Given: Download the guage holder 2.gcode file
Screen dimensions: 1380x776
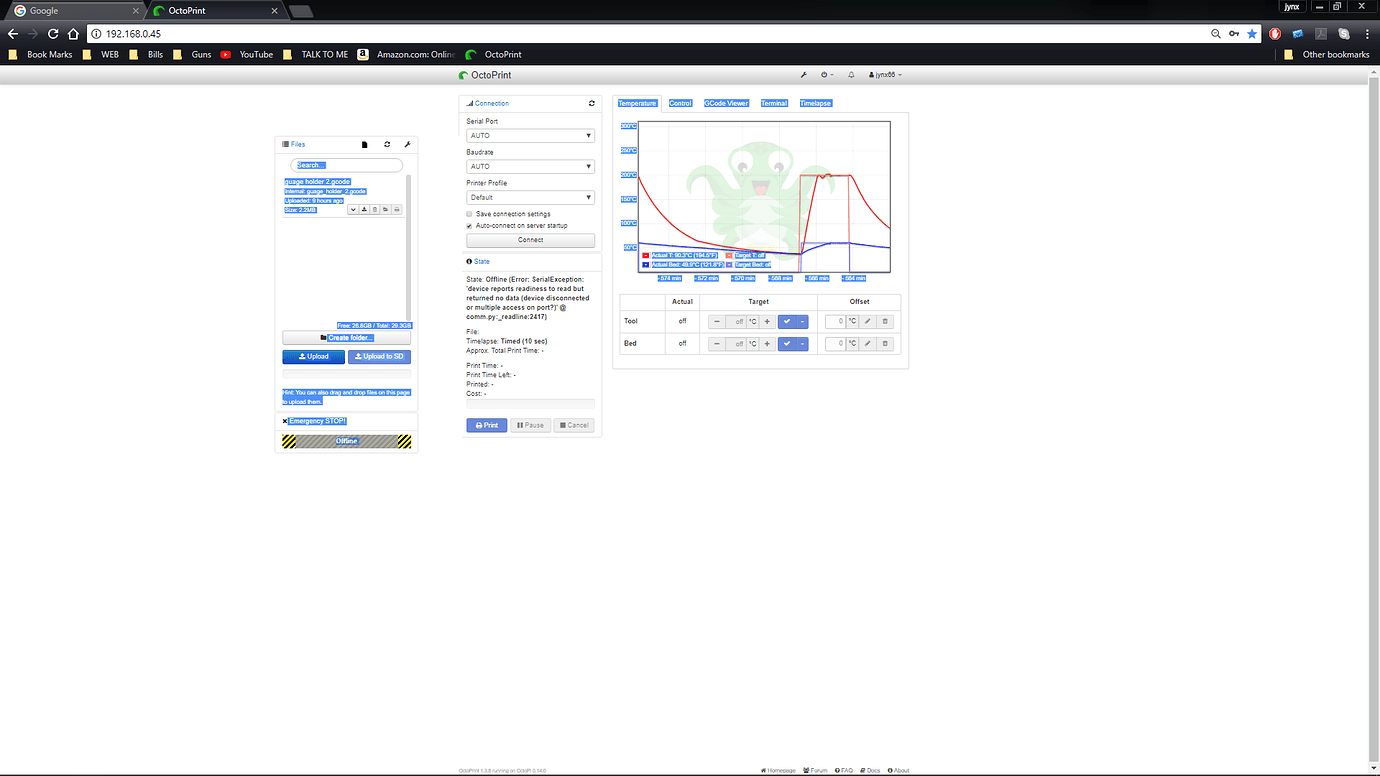Looking at the screenshot, I should (x=364, y=209).
